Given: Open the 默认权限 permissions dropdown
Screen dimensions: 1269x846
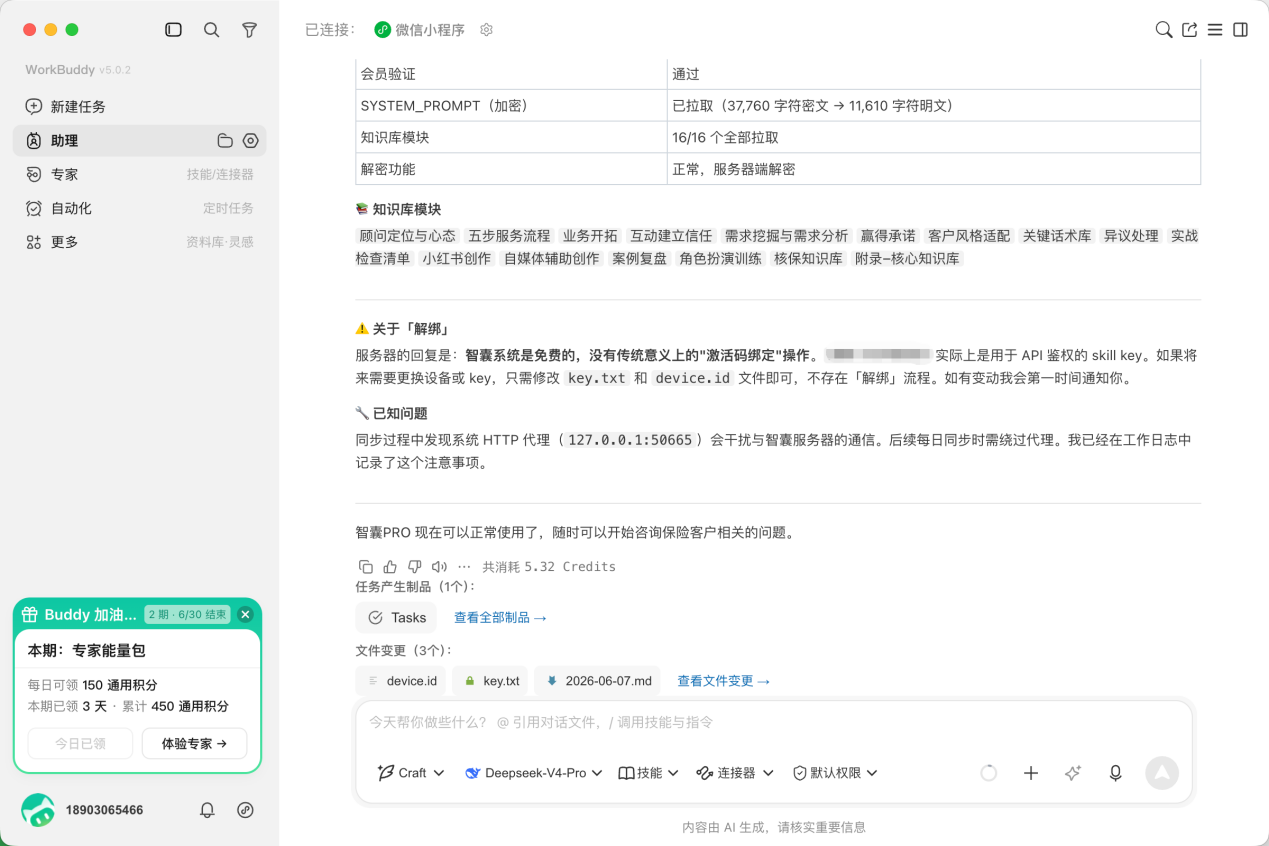Looking at the screenshot, I should click(x=835, y=773).
